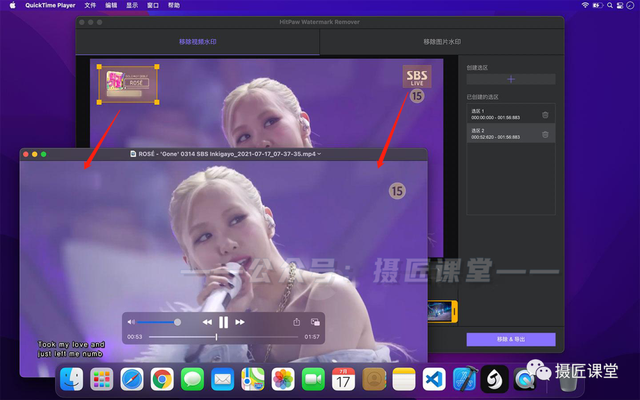Select 选区 2 in the selection list
This screenshot has width=640, height=400.
511,133
